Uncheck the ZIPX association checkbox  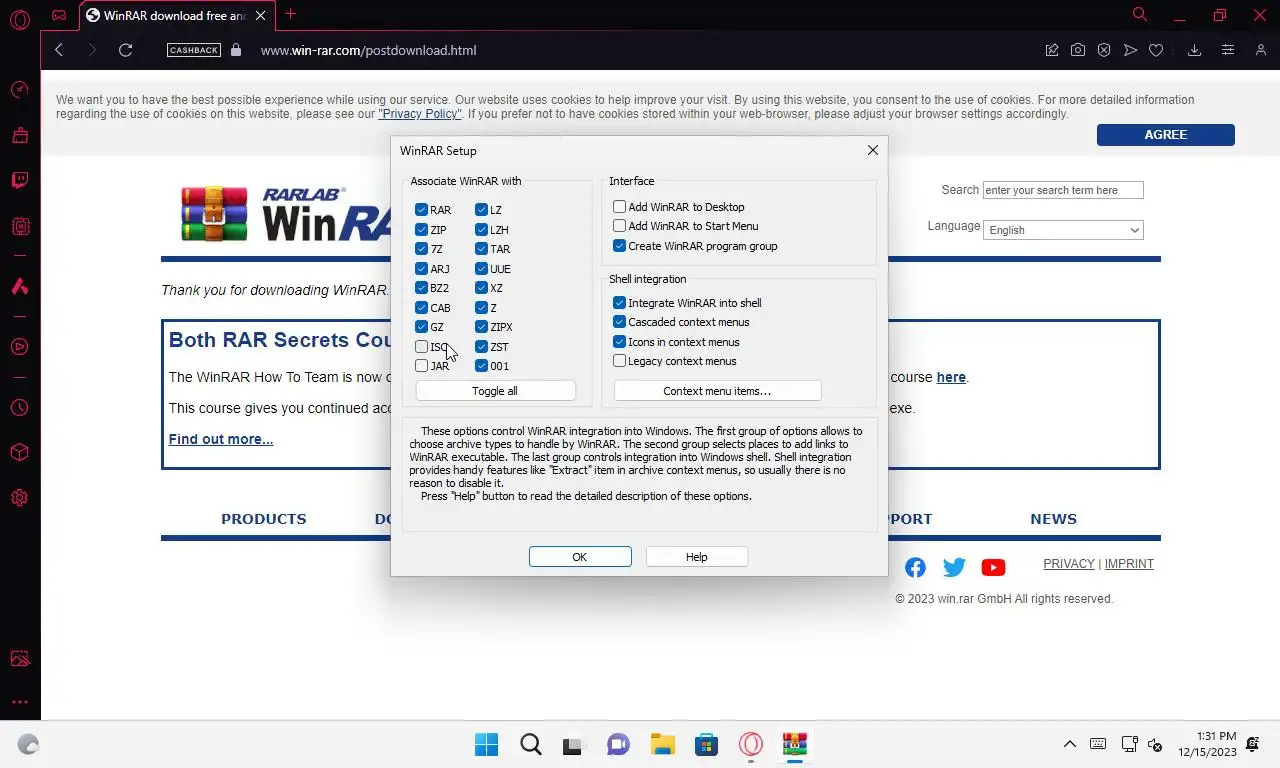(x=481, y=327)
